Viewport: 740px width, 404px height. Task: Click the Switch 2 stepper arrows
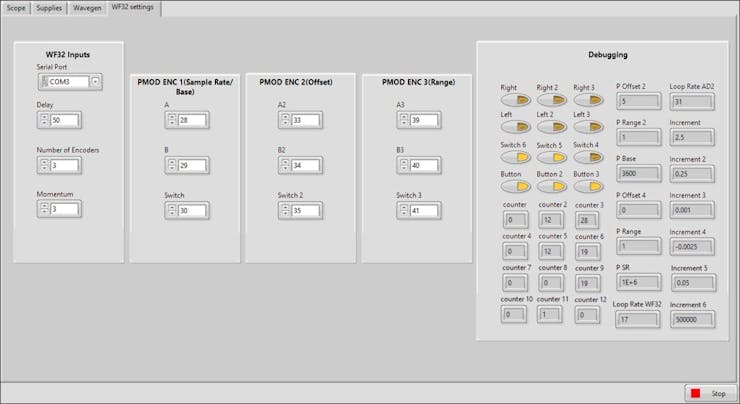tap(285, 210)
